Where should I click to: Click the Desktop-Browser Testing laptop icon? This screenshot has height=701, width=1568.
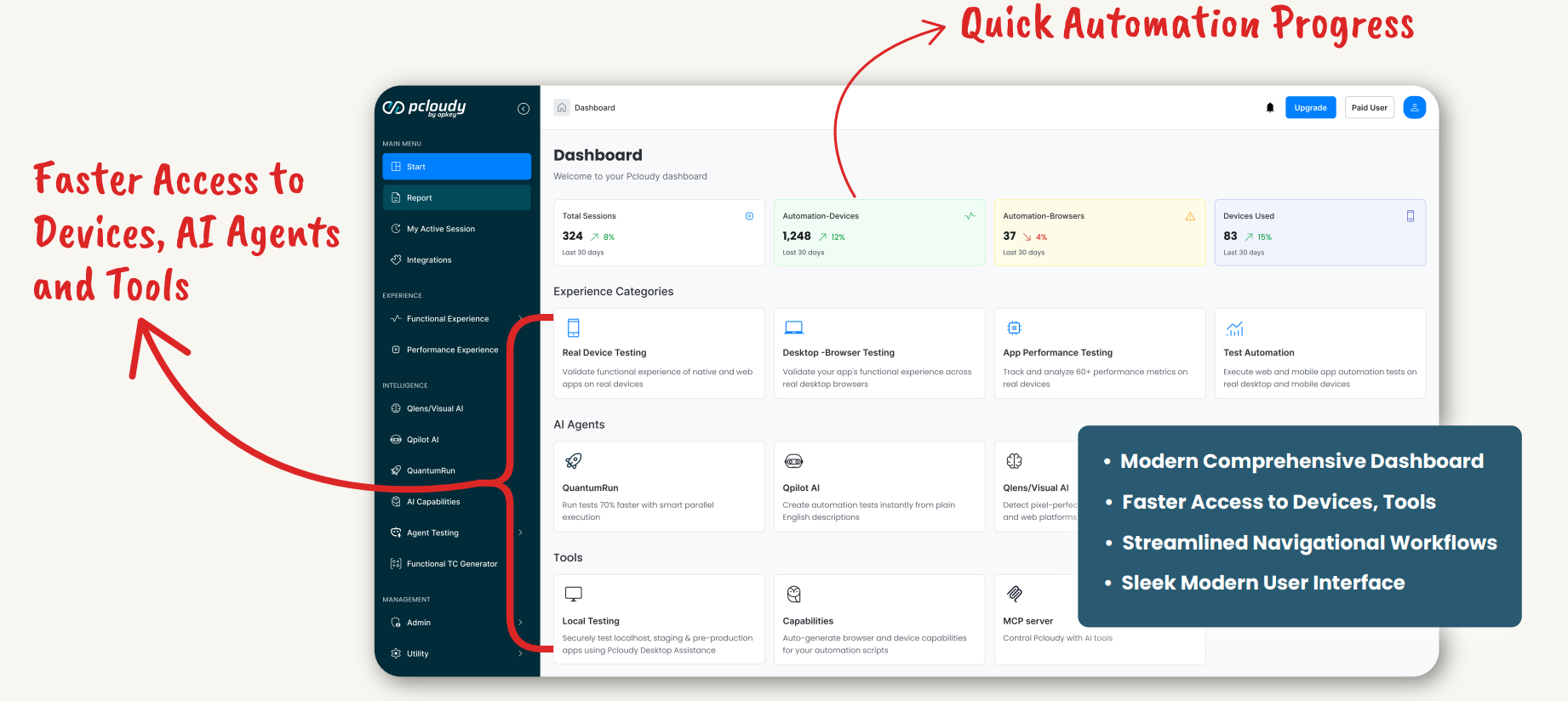click(793, 328)
